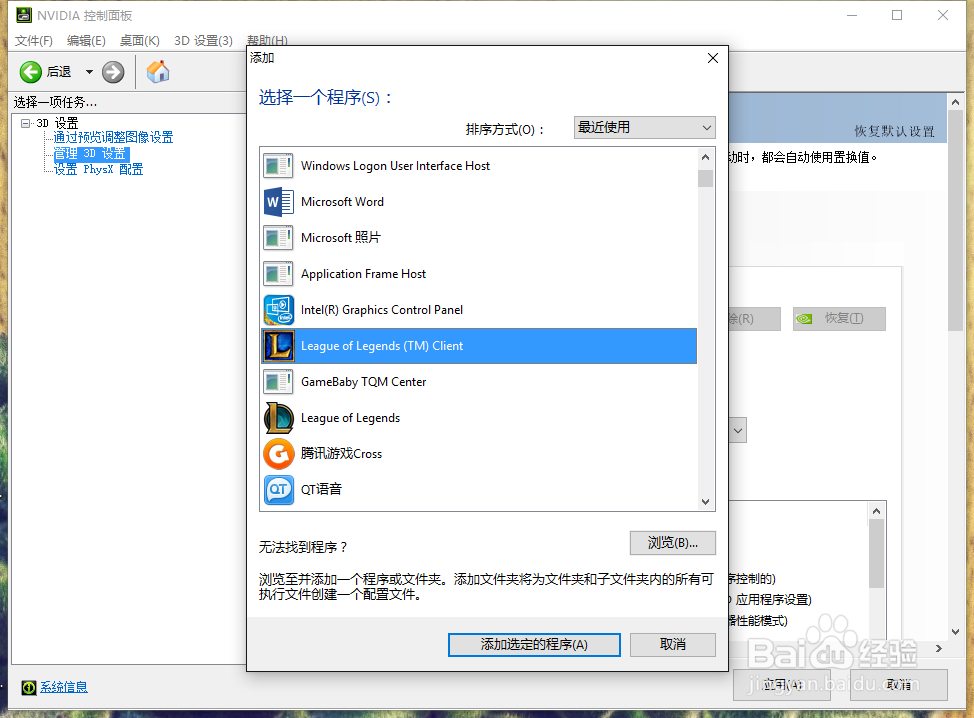
Task: Select League of Legends entry text
Action: (350, 418)
